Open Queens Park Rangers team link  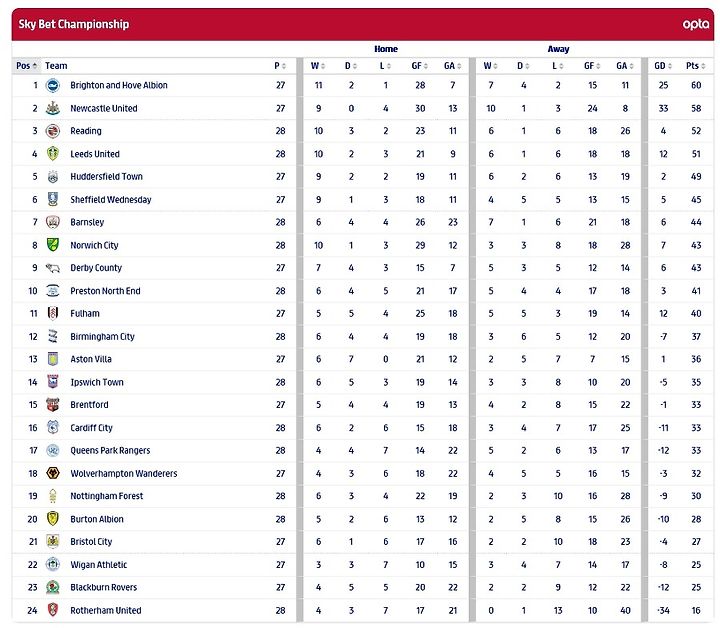pyautogui.click(x=110, y=450)
